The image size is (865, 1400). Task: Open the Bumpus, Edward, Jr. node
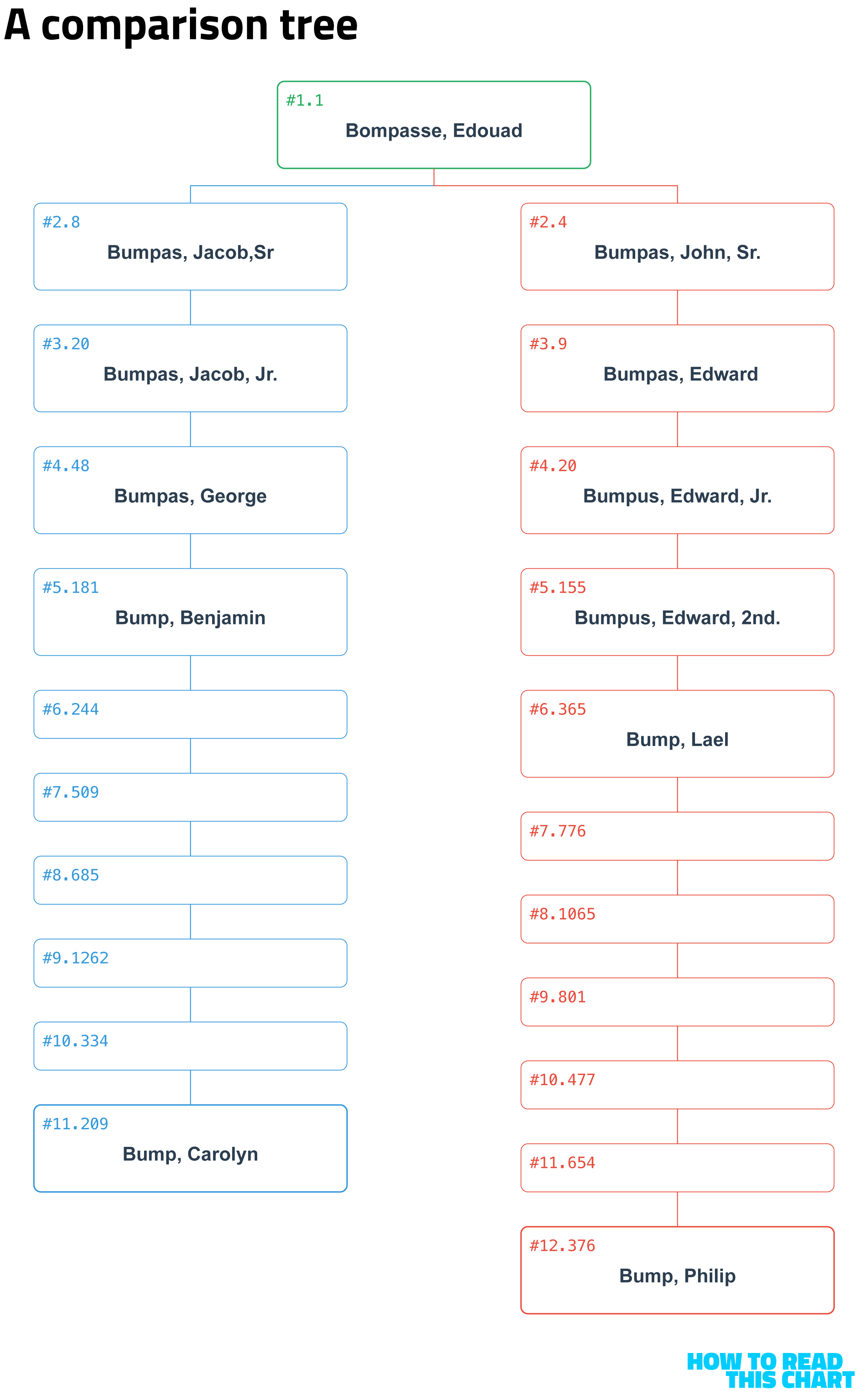pyautogui.click(x=677, y=490)
